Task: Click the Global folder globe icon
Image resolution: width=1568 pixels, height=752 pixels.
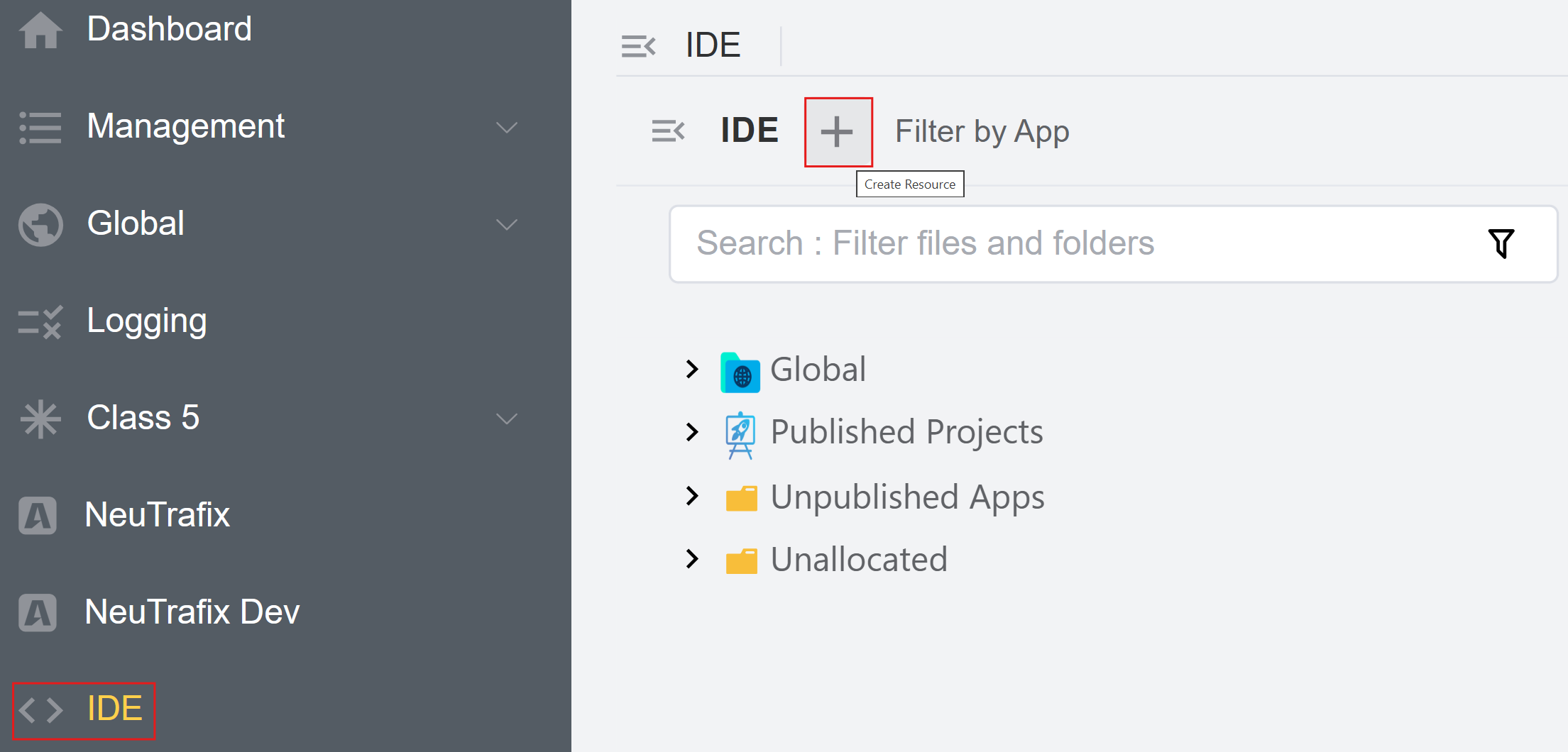Action: [740, 372]
